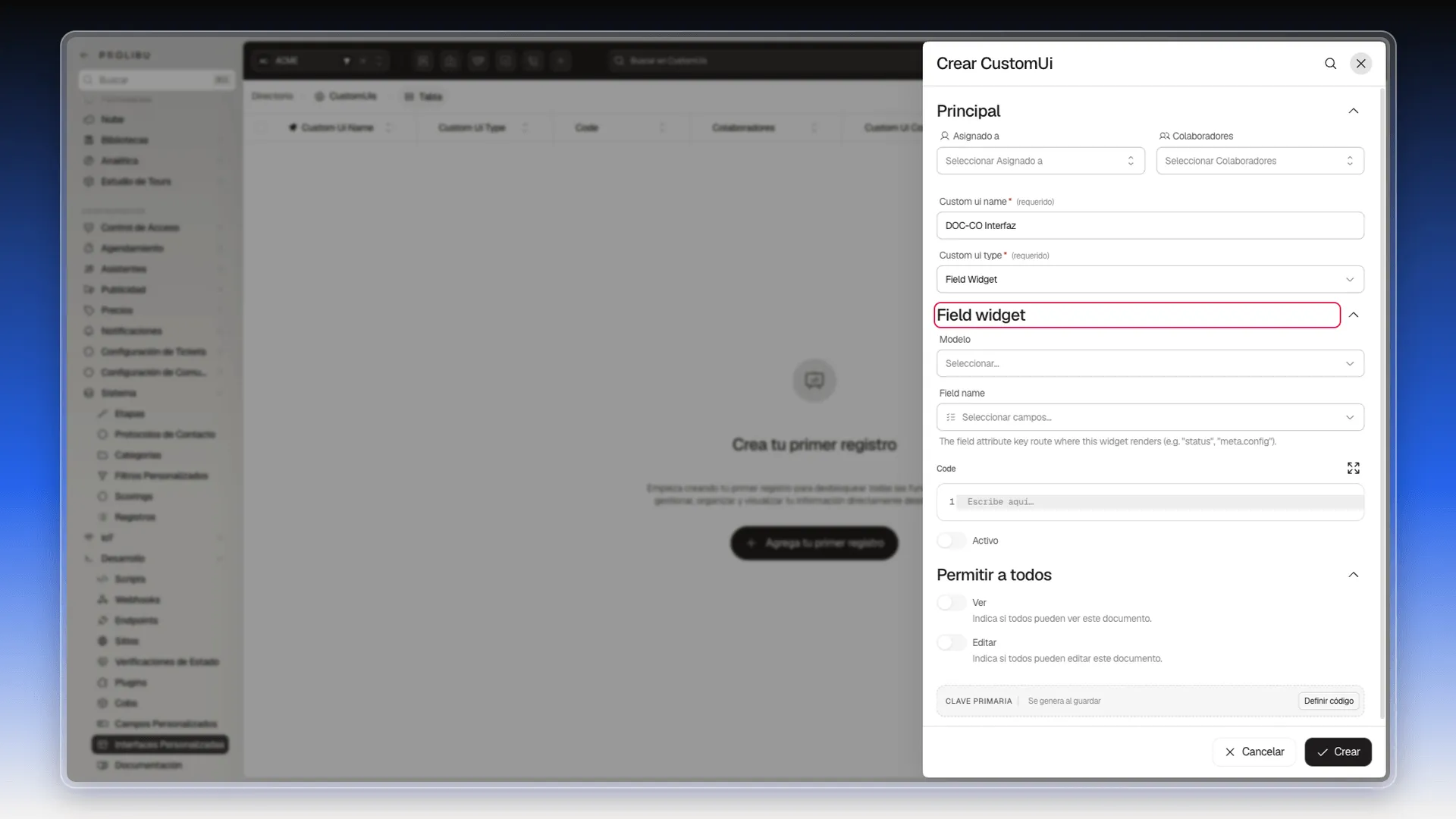Click the sidebar Buscar search field
1456x819 pixels.
click(157, 80)
